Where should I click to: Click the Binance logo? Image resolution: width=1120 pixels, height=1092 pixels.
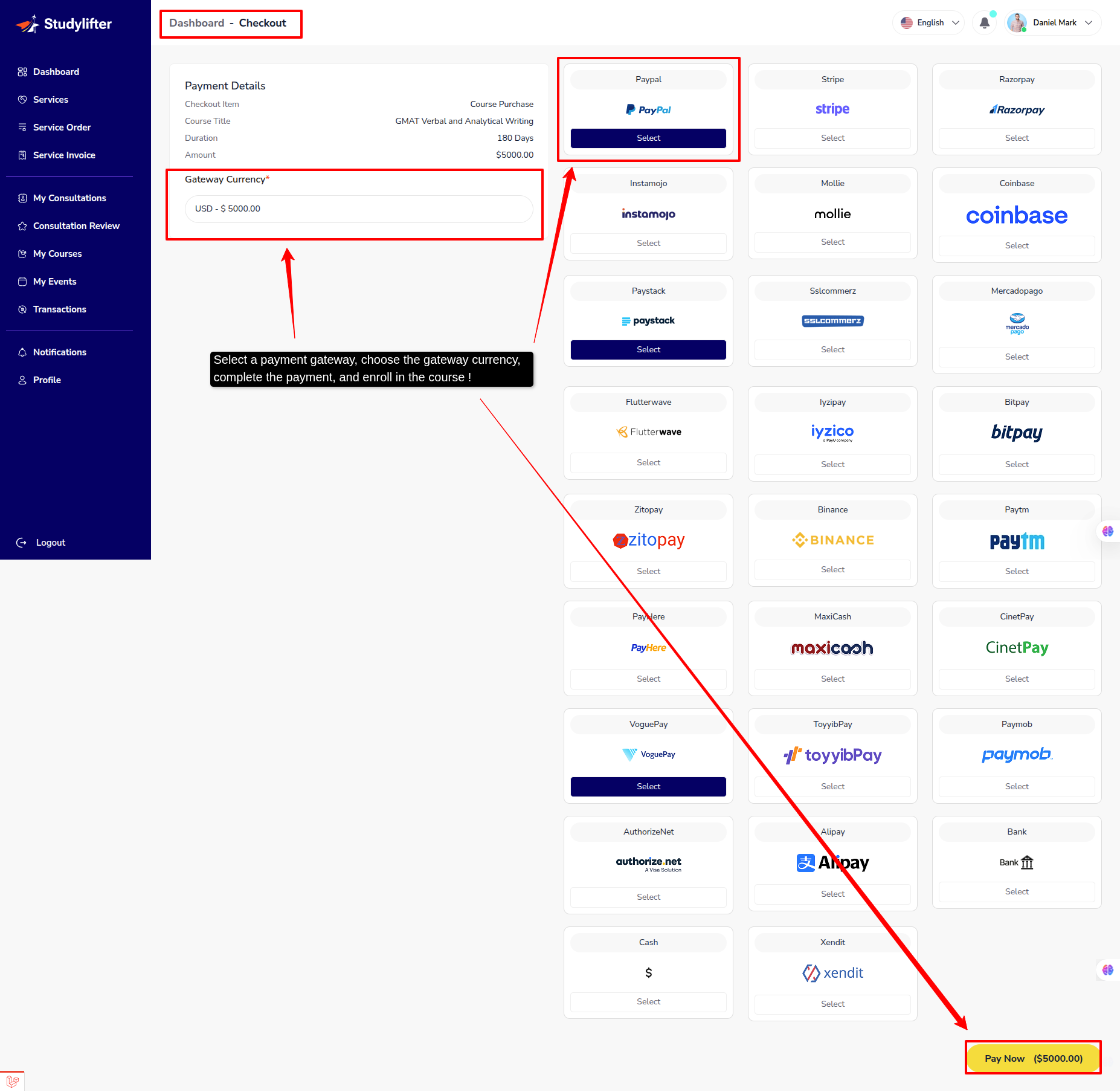(832, 540)
